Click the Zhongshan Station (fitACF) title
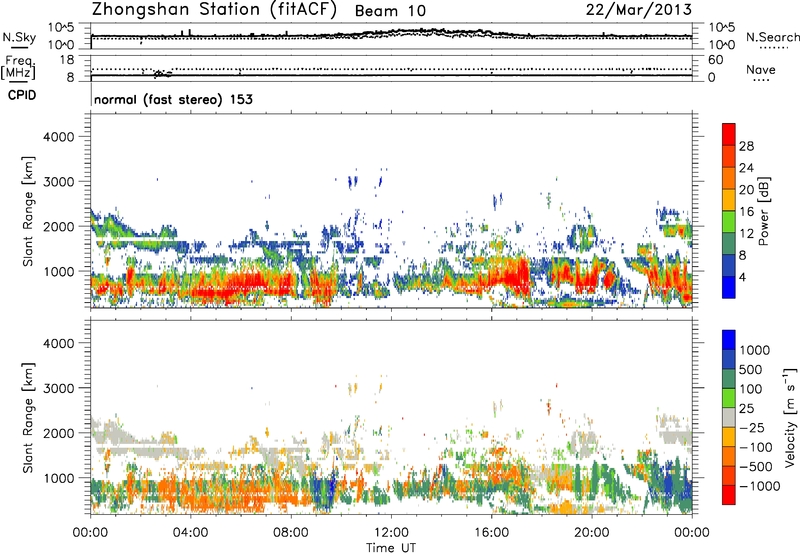 pyautogui.click(x=214, y=10)
